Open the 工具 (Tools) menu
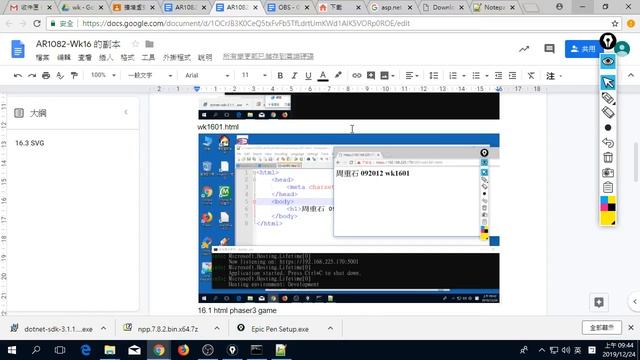The height and width of the screenshot is (360, 640). pyautogui.click(x=148, y=58)
